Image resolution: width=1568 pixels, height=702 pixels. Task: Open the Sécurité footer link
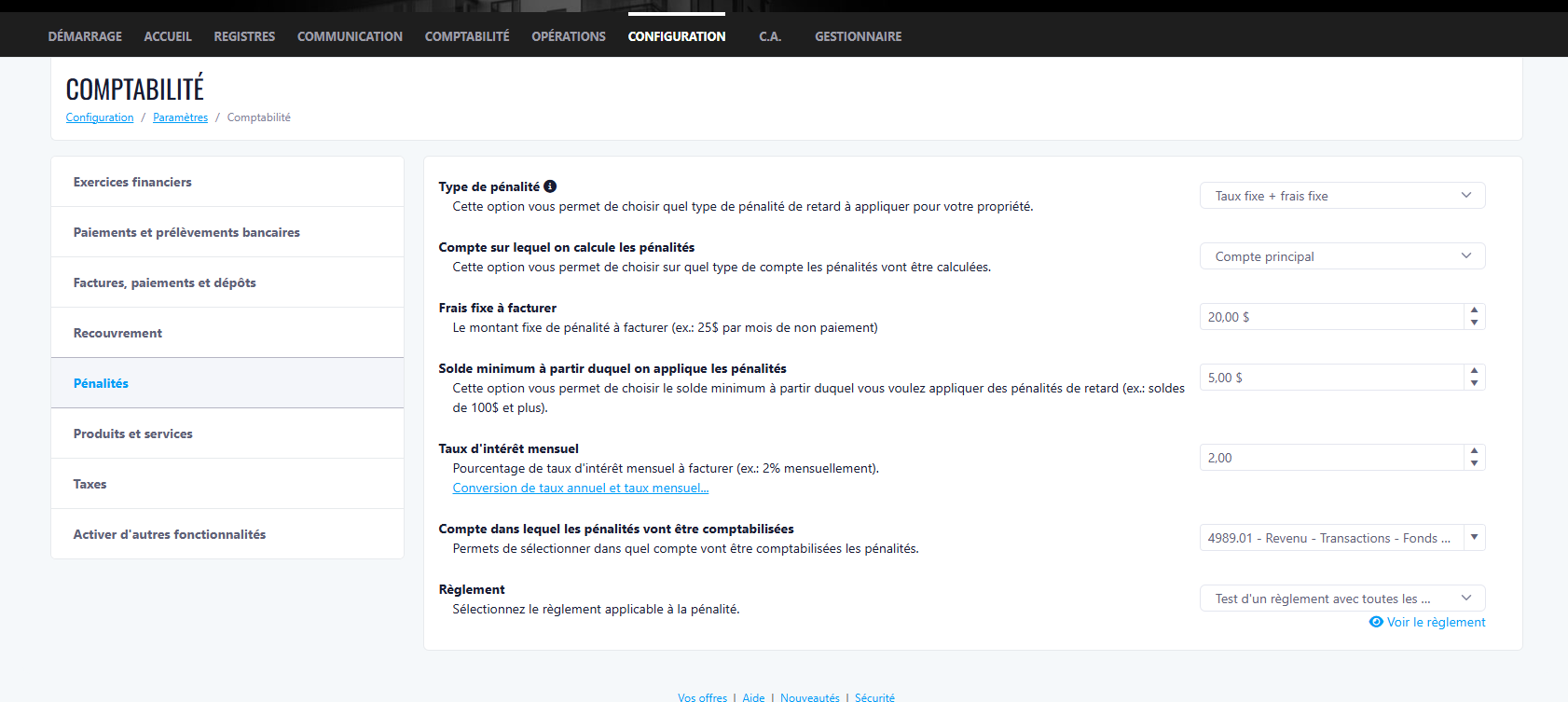point(874,697)
